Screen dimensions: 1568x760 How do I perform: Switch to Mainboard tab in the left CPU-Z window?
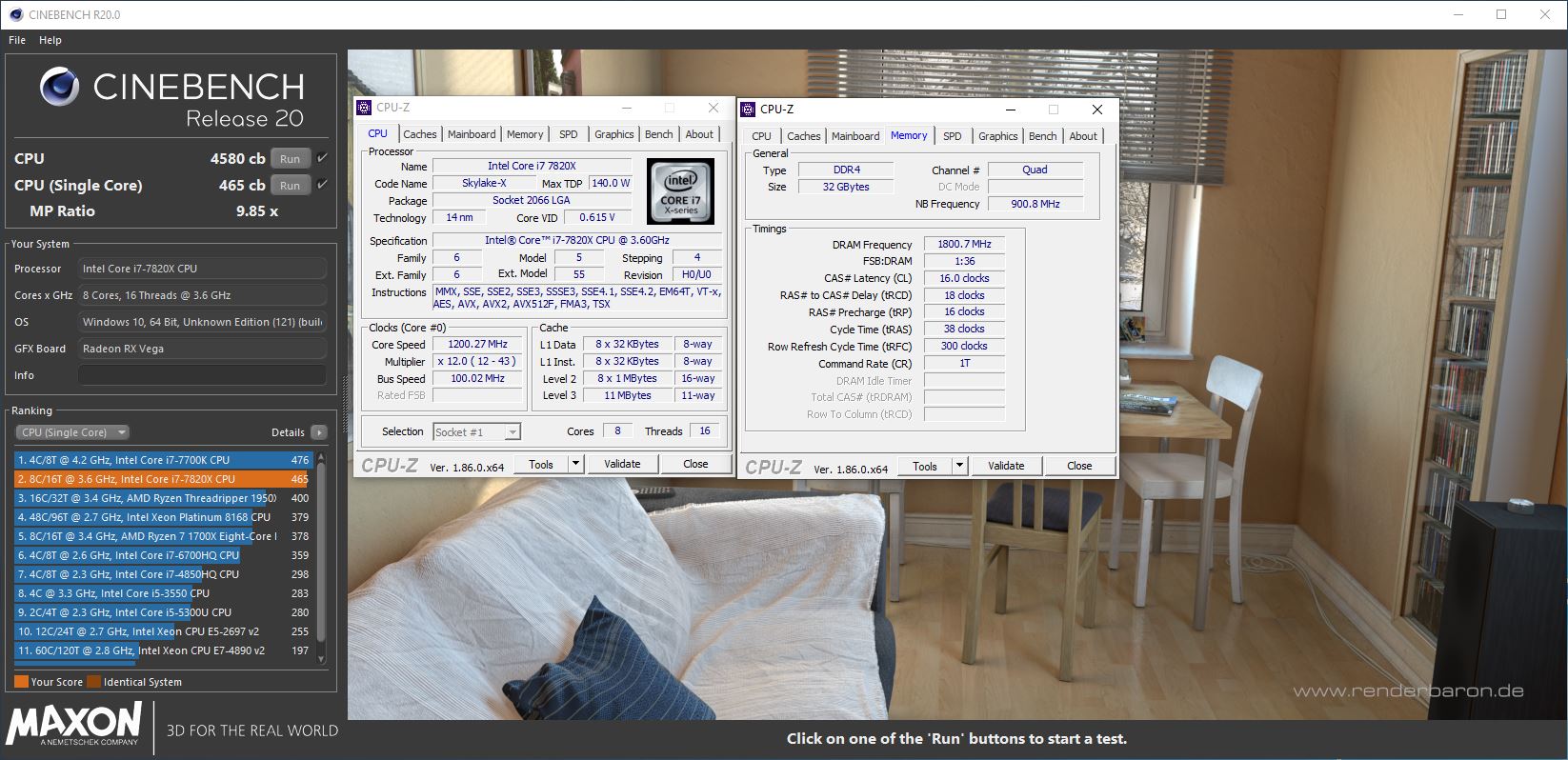pyautogui.click(x=472, y=134)
